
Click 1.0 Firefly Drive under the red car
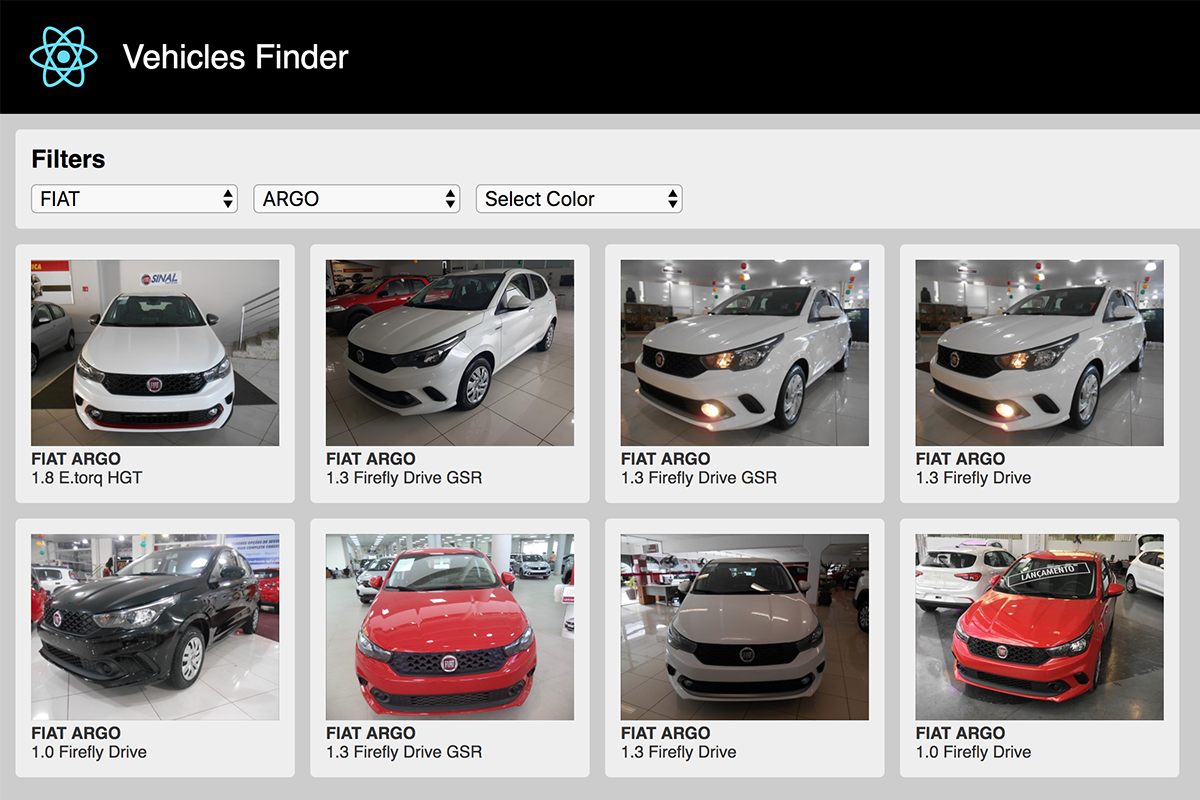[x=974, y=752]
